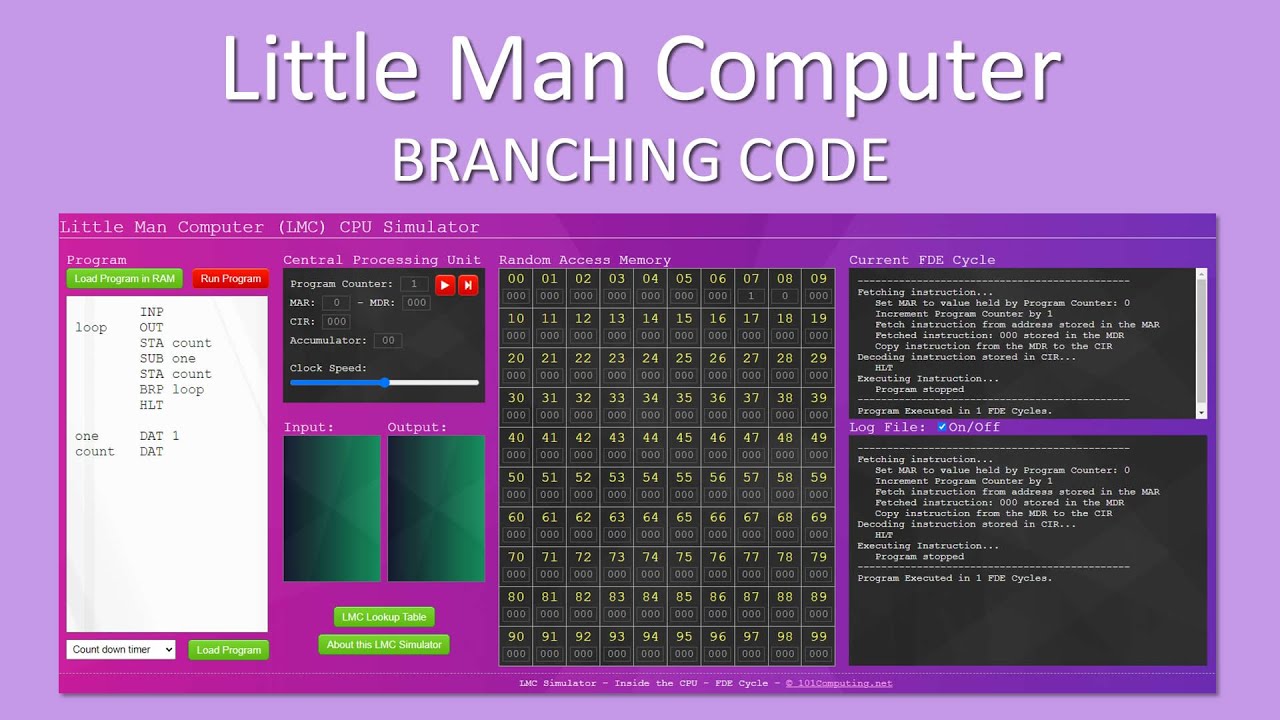
Task: Click the Output display panel
Action: click(436, 508)
